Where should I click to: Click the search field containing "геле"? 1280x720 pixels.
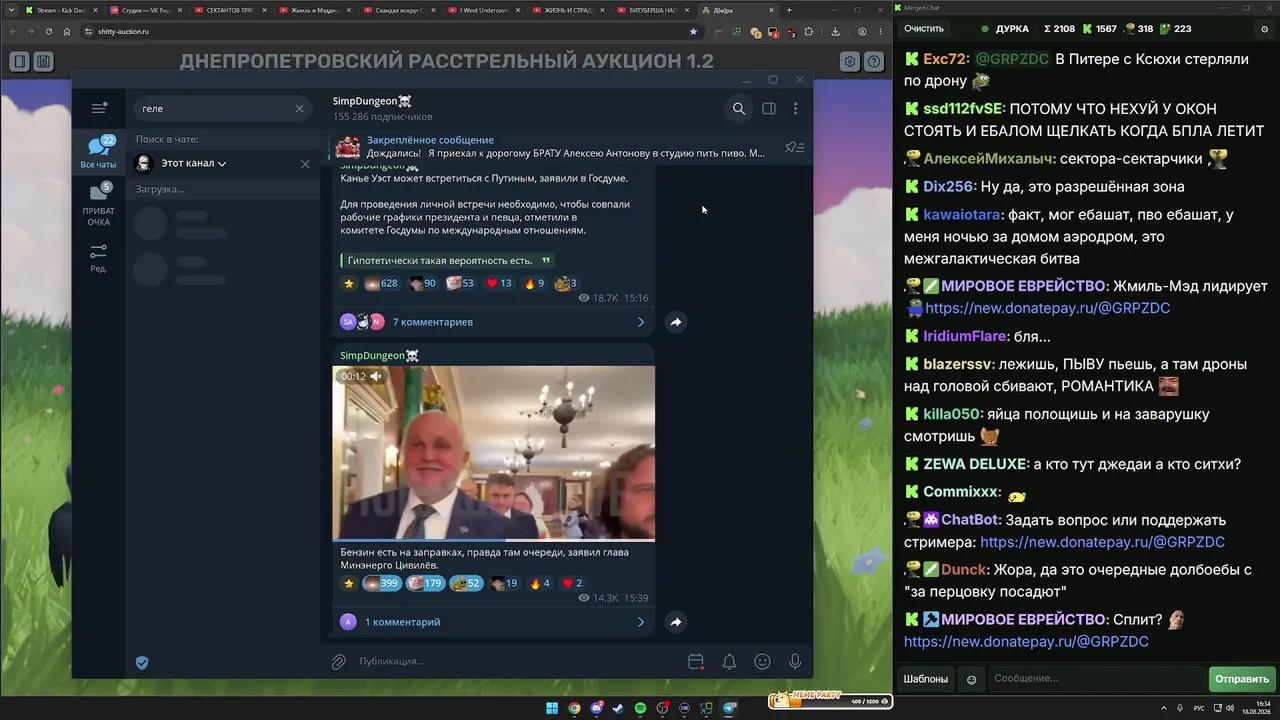coord(222,108)
